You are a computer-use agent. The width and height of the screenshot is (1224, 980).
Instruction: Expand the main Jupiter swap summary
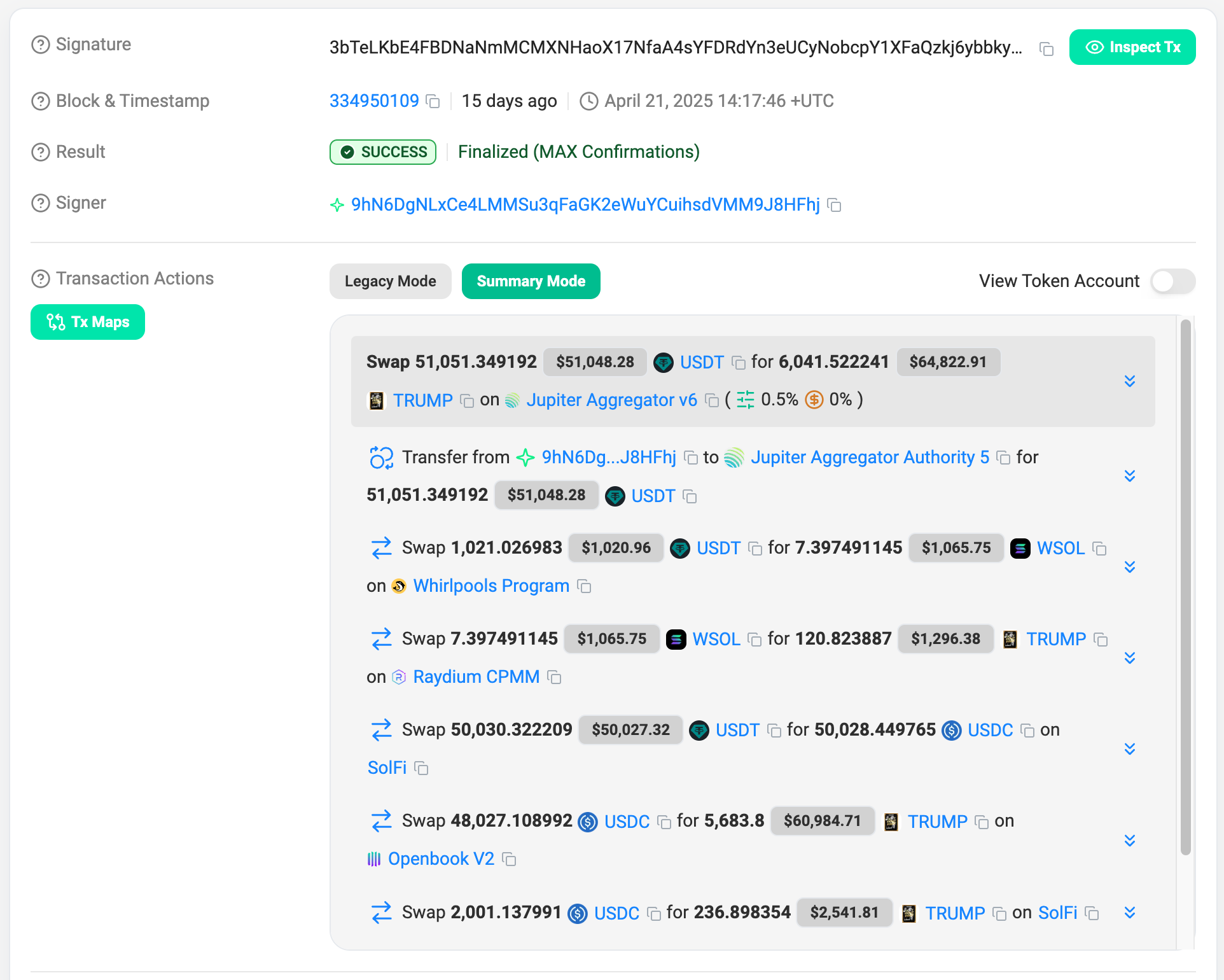[1130, 381]
